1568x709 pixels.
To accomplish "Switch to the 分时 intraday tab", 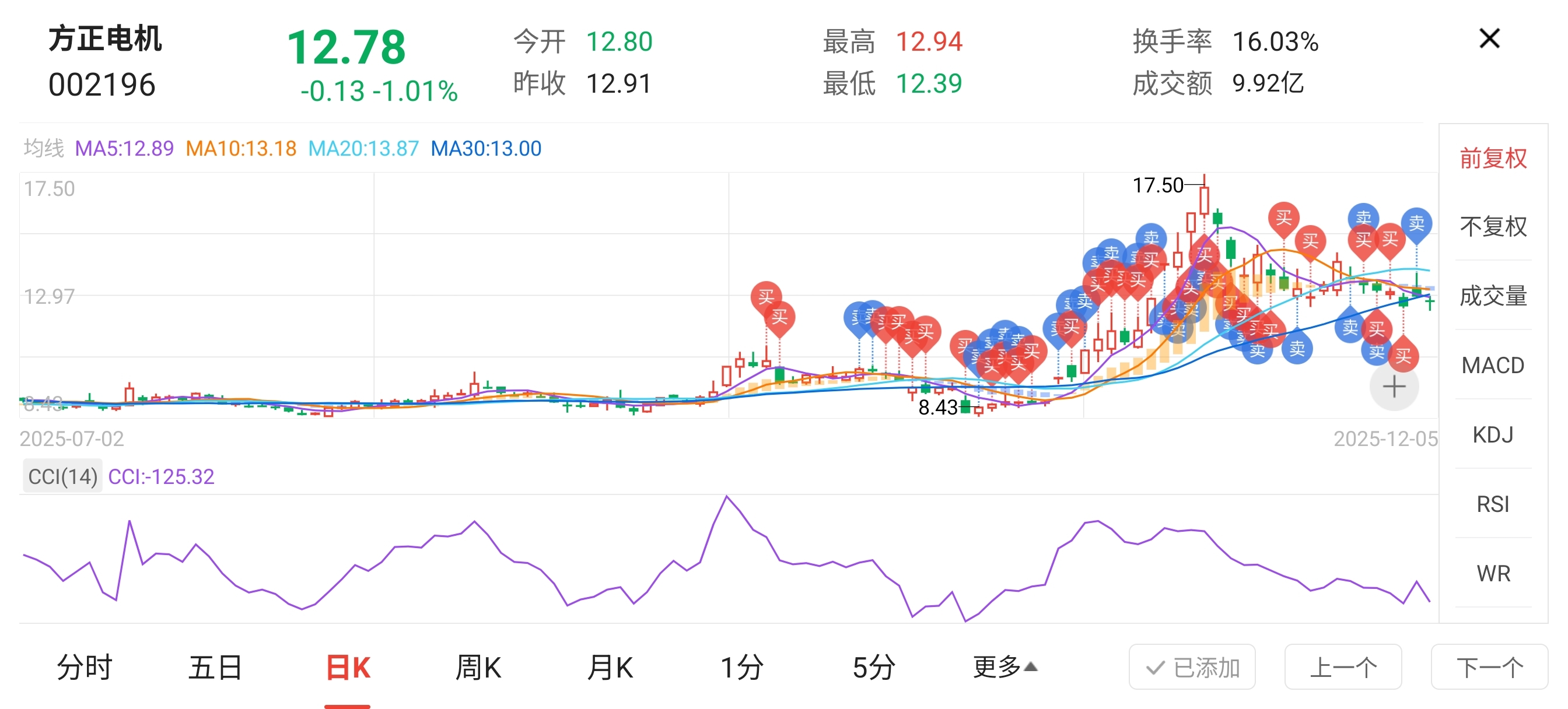I will (x=85, y=668).
